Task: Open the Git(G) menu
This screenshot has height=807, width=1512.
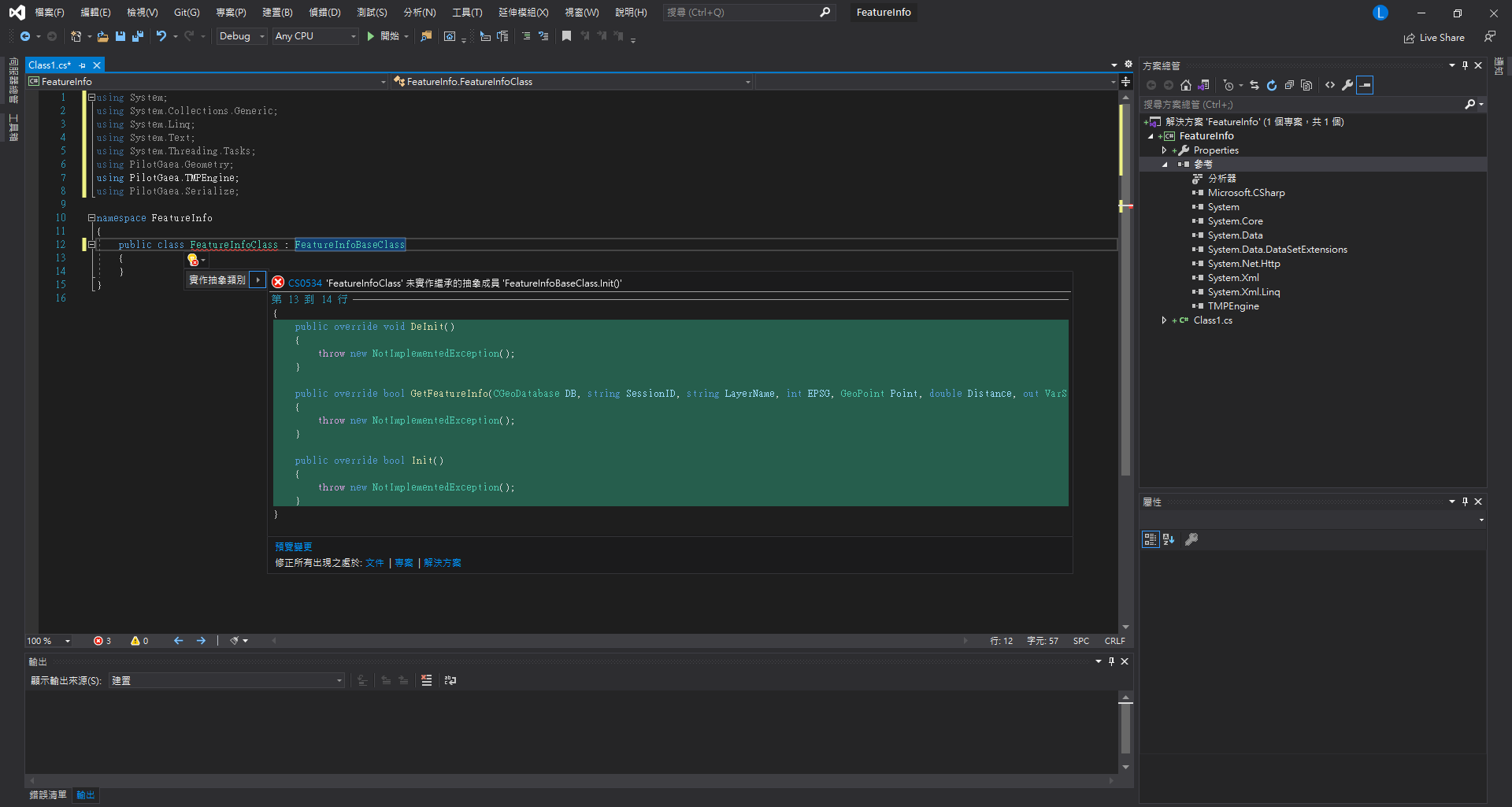Action: [x=187, y=13]
